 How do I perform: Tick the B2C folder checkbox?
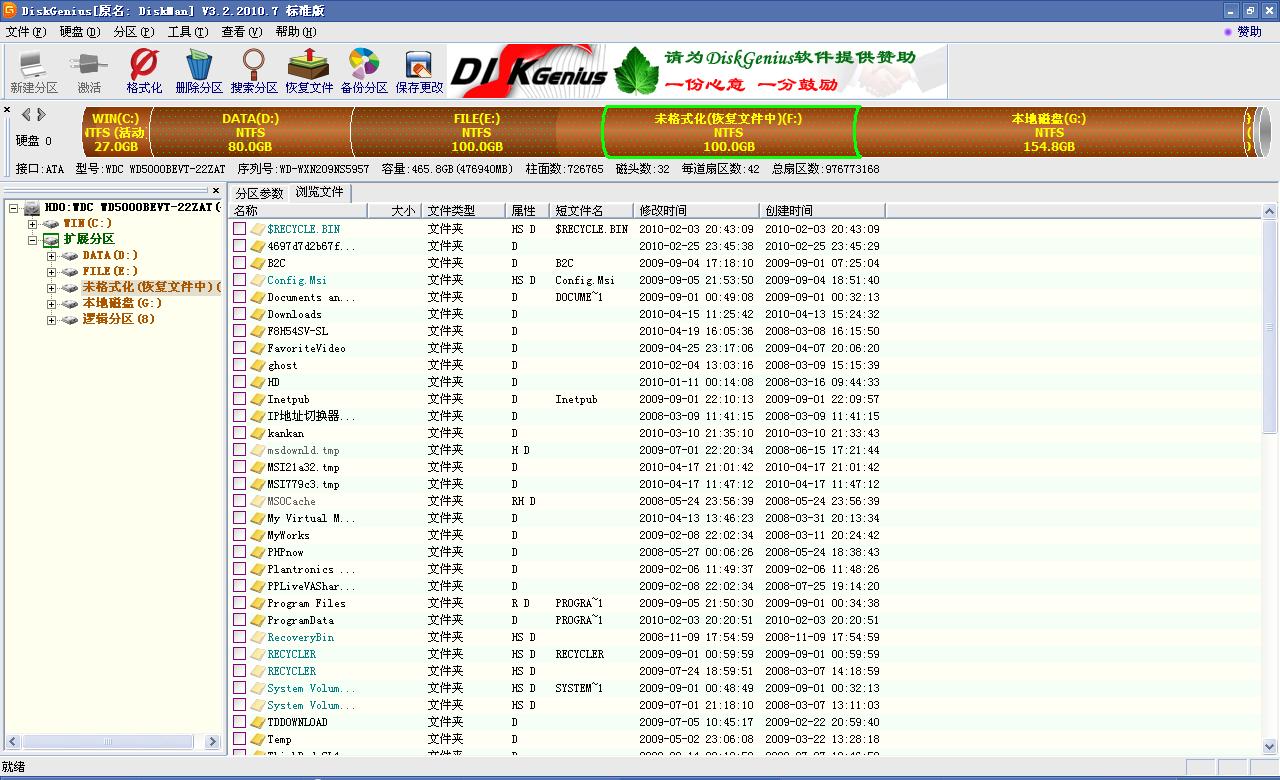(240, 263)
